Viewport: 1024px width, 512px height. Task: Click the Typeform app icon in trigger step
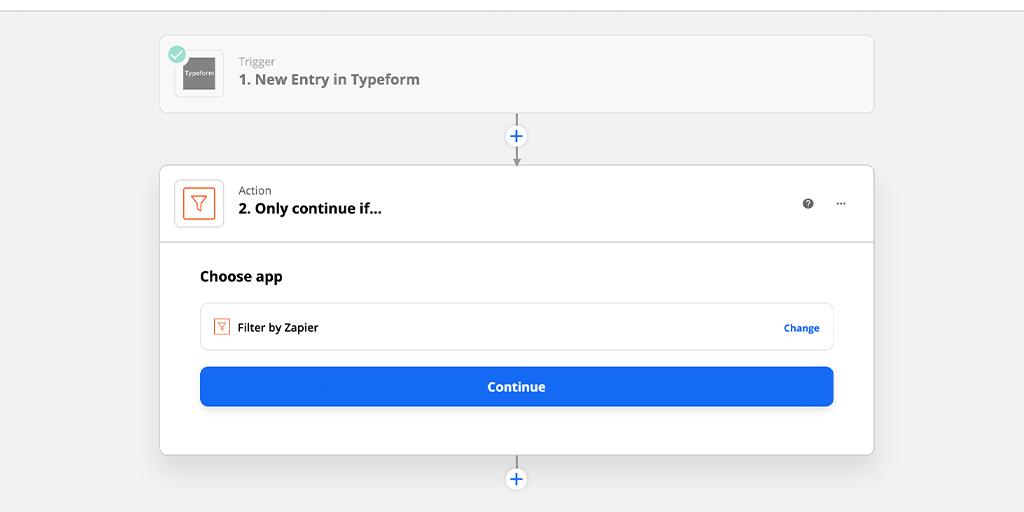tap(199, 74)
